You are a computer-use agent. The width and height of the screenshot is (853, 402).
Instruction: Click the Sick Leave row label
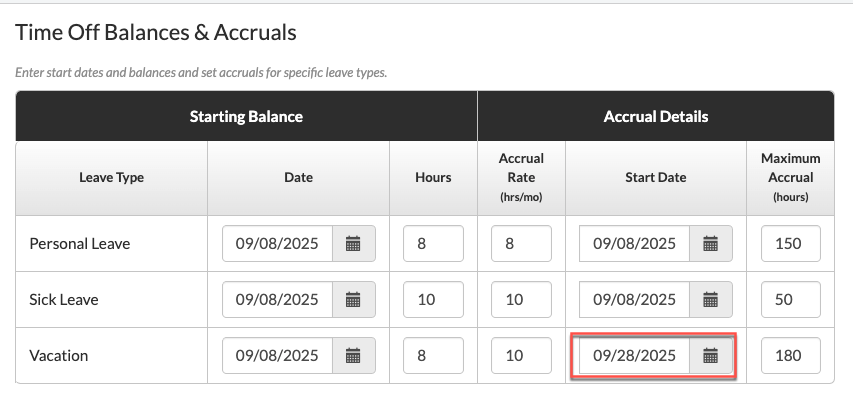(64, 300)
